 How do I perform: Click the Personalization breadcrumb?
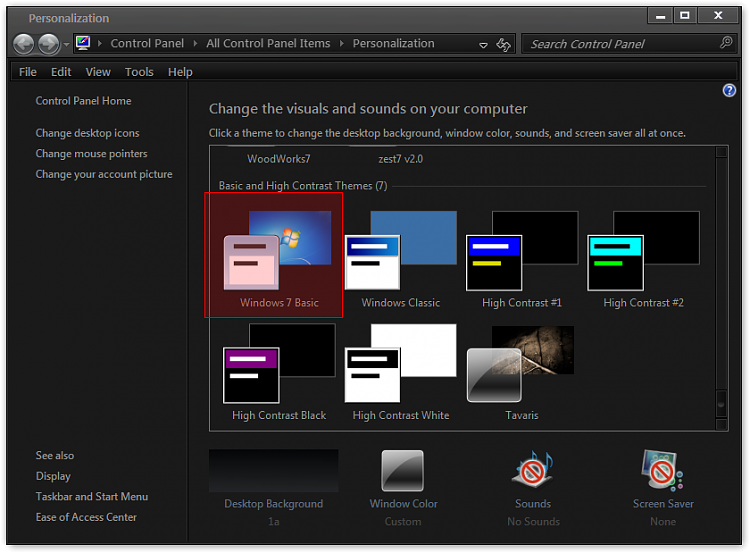(x=393, y=44)
